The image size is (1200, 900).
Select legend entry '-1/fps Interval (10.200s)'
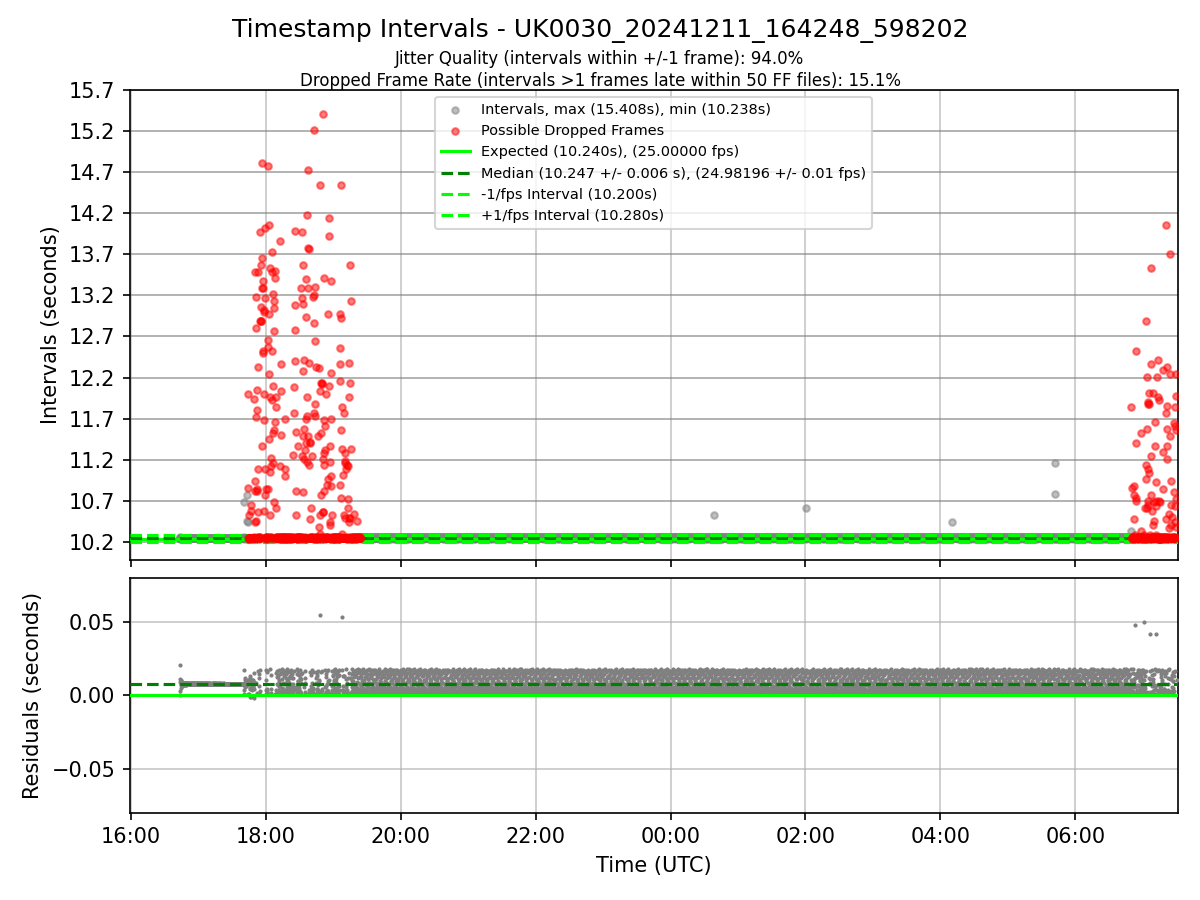point(570,194)
